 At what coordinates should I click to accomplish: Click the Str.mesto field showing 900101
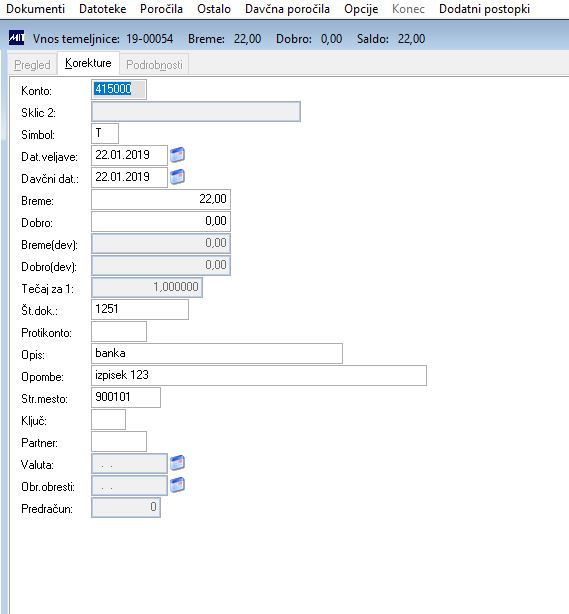126,397
